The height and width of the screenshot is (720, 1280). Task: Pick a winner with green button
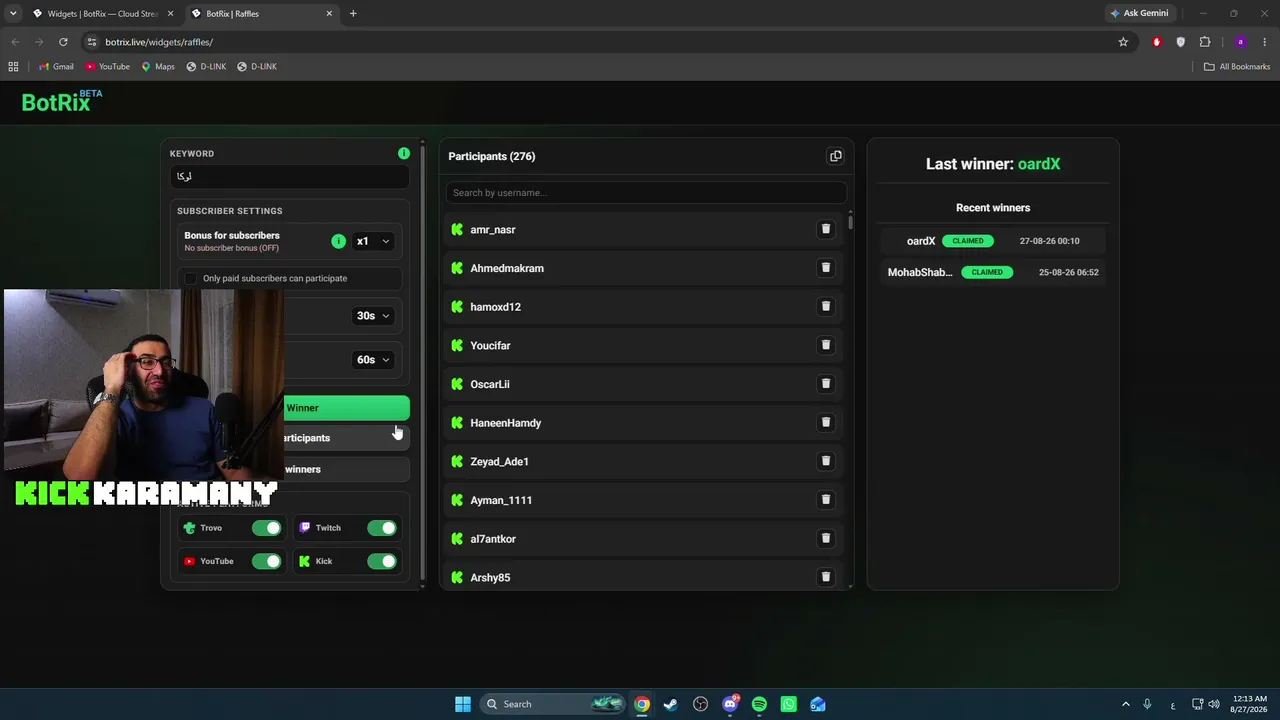346,408
